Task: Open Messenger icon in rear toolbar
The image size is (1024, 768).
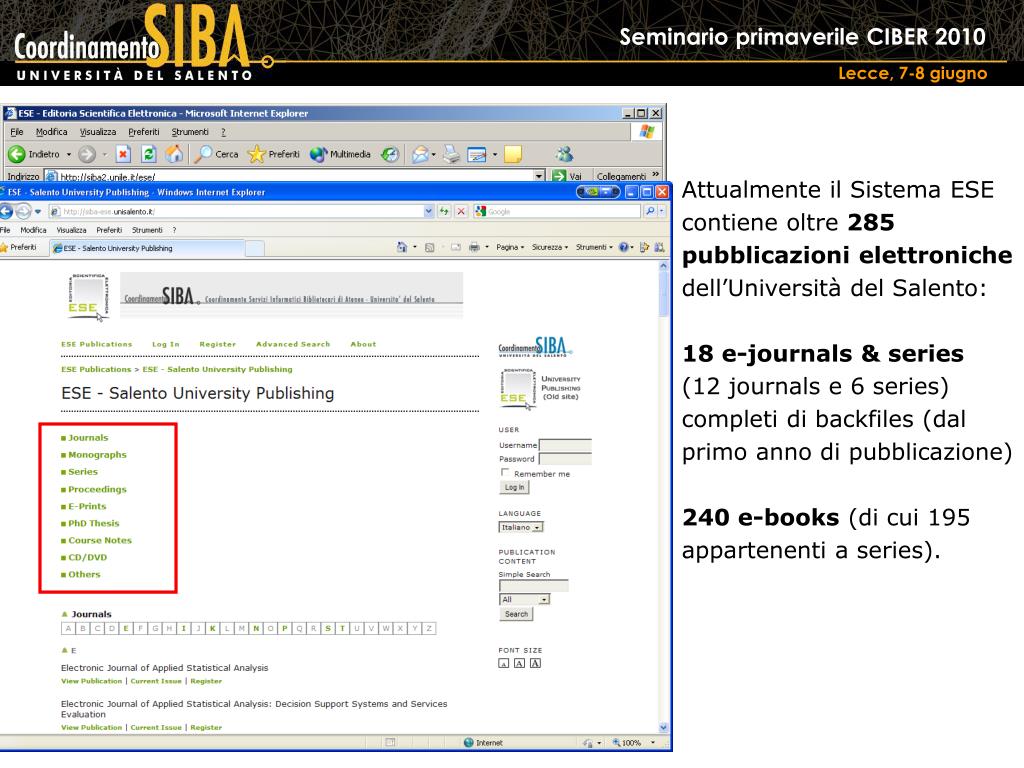Action: click(x=564, y=154)
